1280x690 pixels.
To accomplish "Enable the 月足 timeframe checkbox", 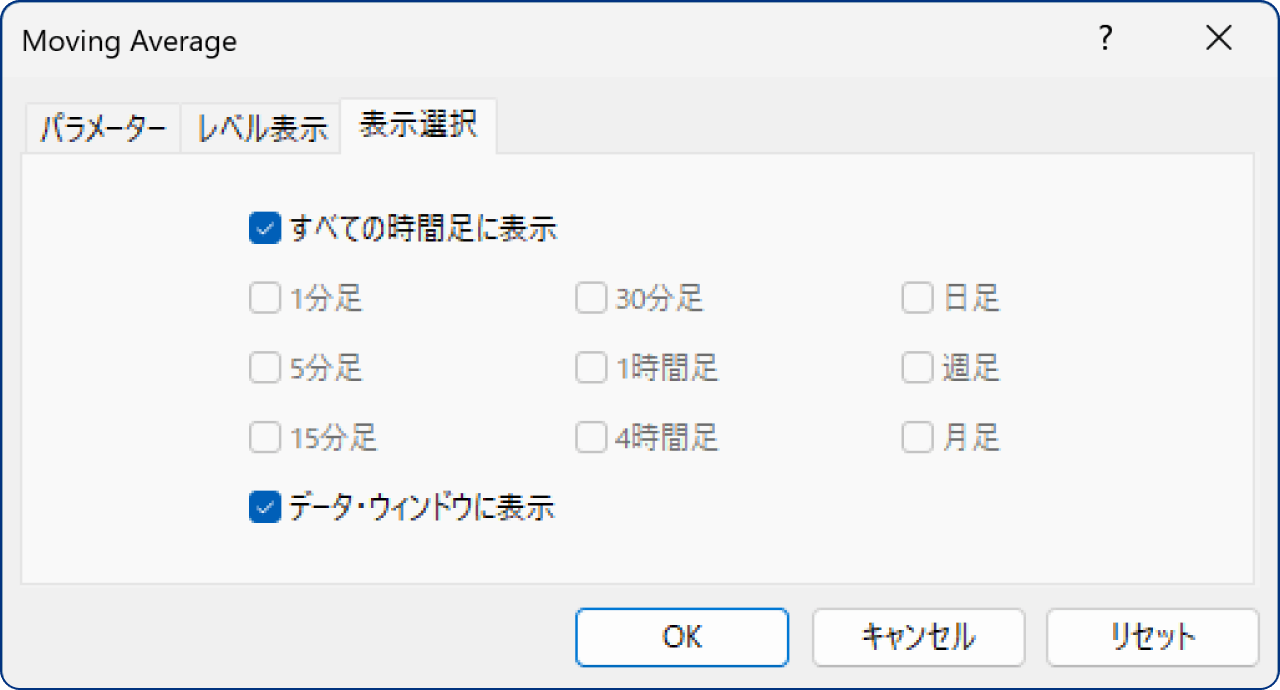I will click(x=917, y=437).
